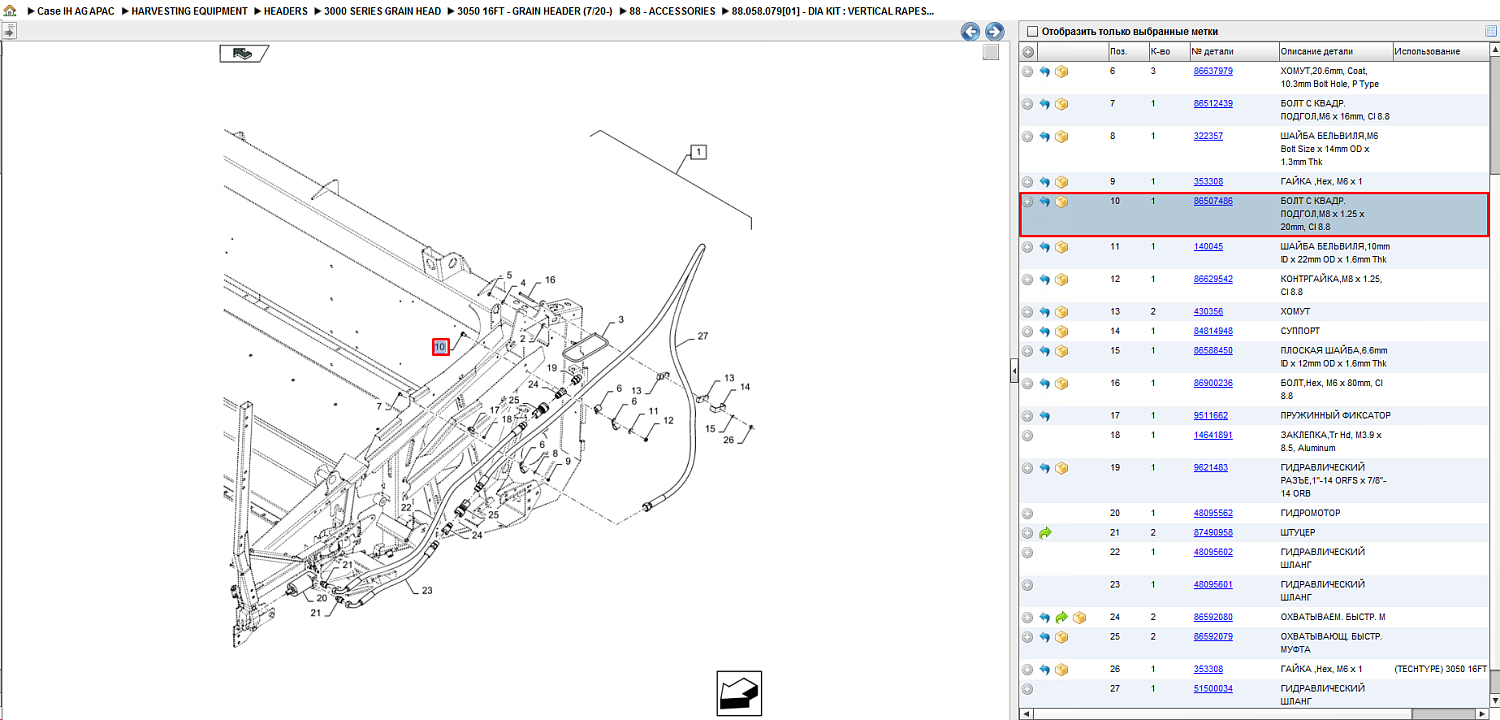Click the box icon for part 86592080
This screenshot has width=1500, height=720.
[1080, 618]
